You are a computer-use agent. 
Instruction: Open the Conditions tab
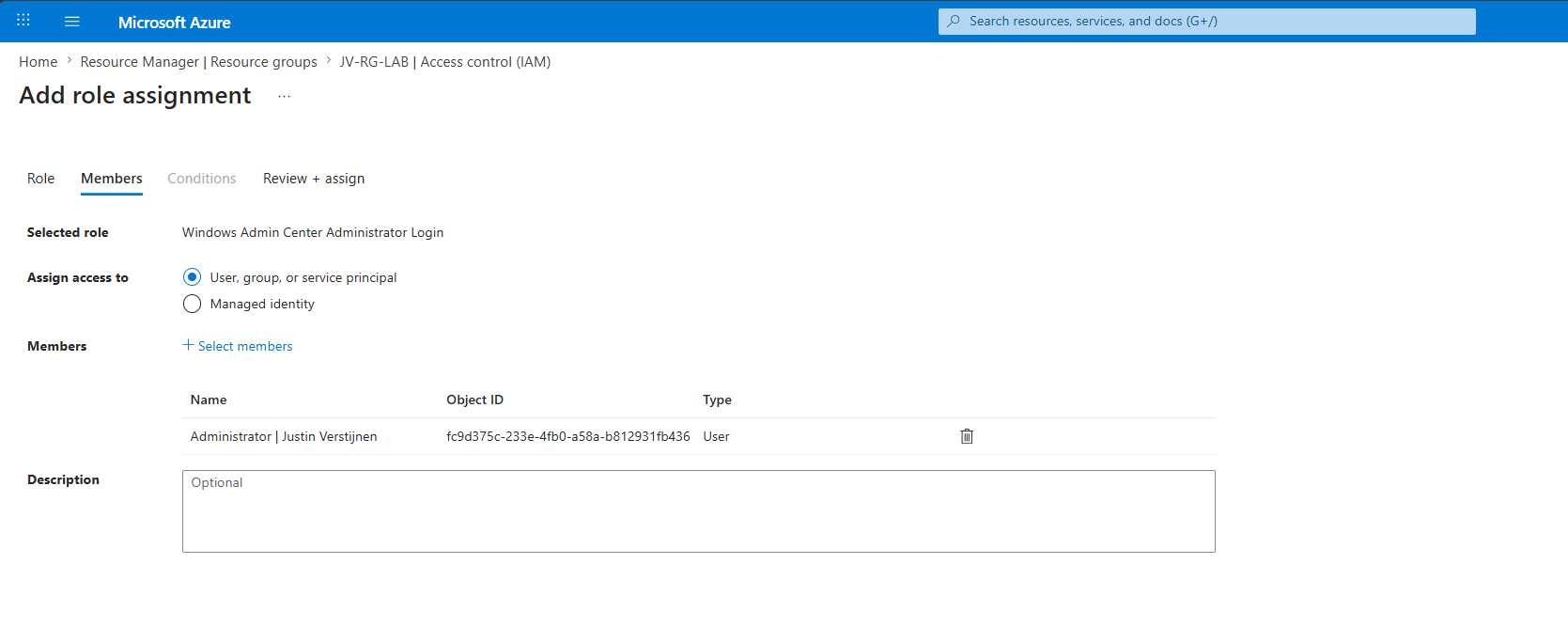pos(202,179)
